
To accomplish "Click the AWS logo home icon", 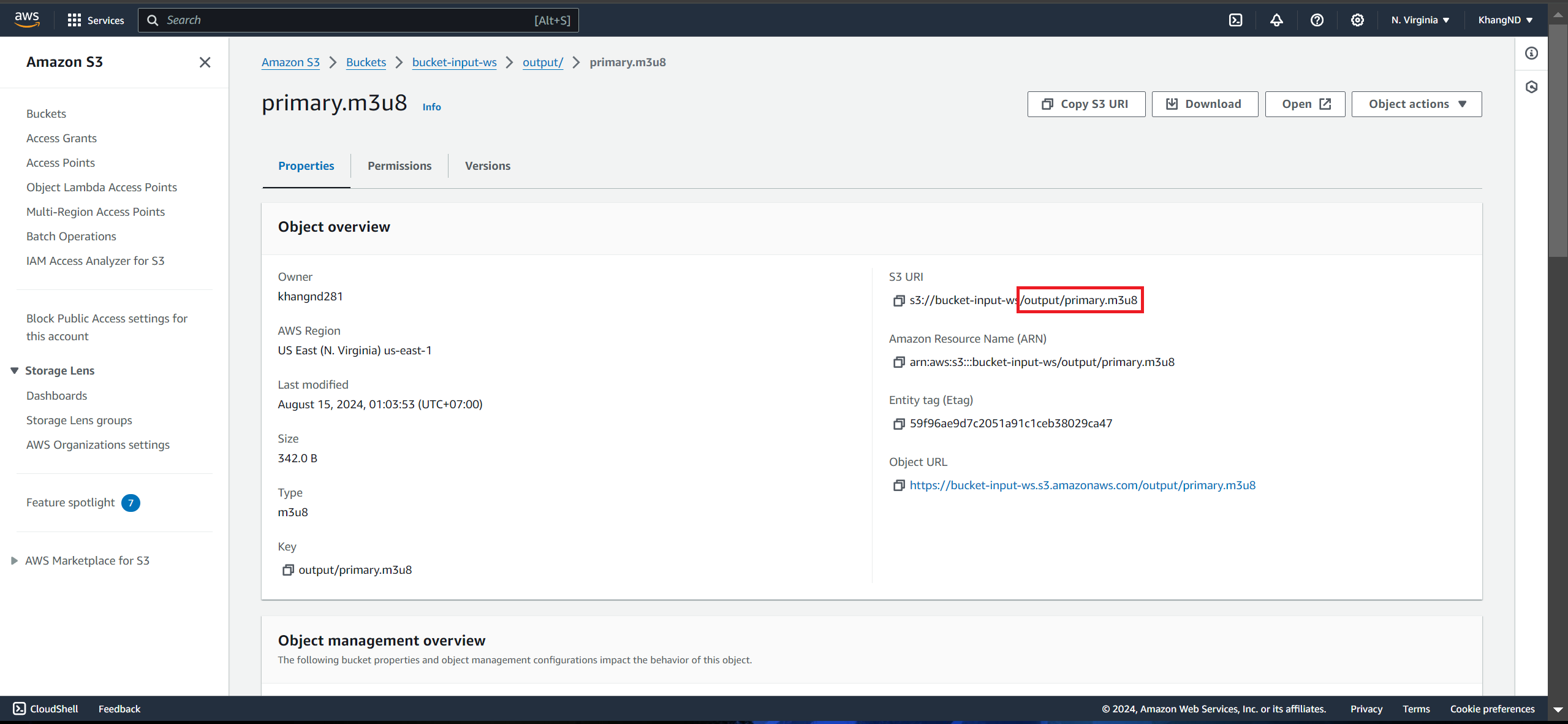I will (x=27, y=20).
